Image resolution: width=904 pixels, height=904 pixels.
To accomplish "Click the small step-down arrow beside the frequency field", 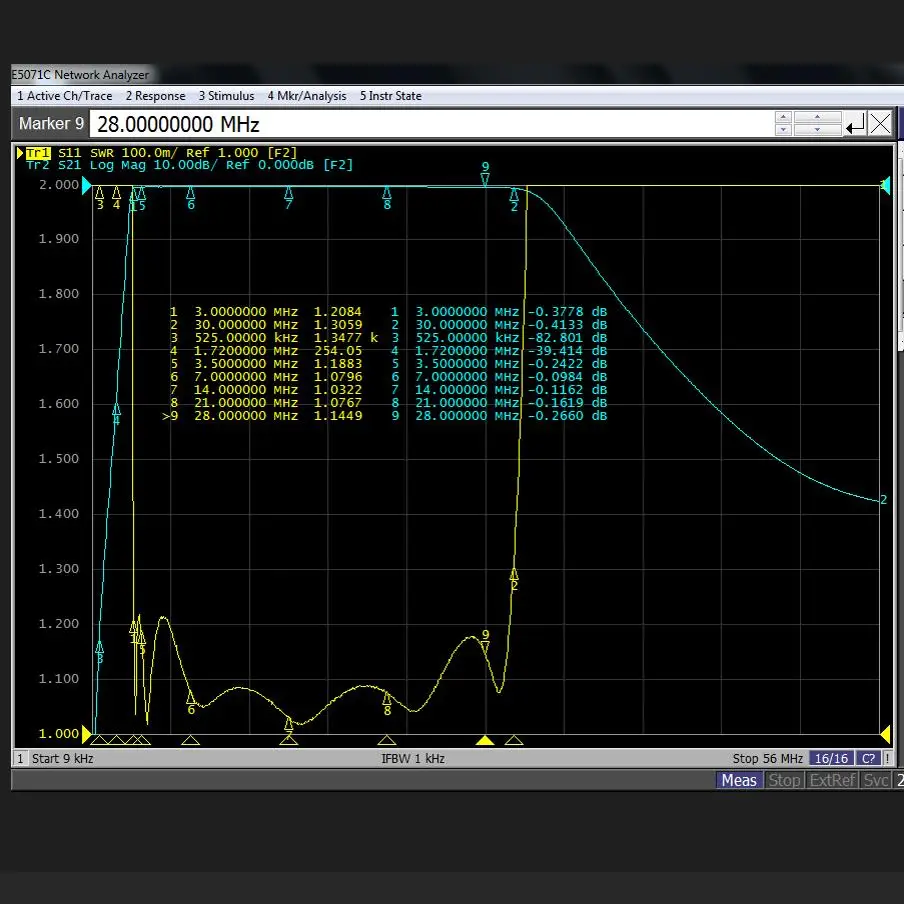I will [x=783, y=130].
